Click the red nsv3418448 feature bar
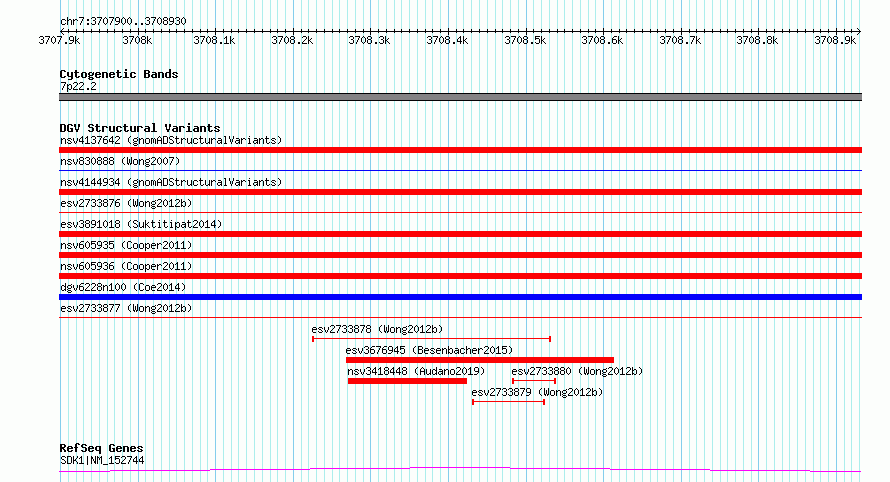 (407, 381)
